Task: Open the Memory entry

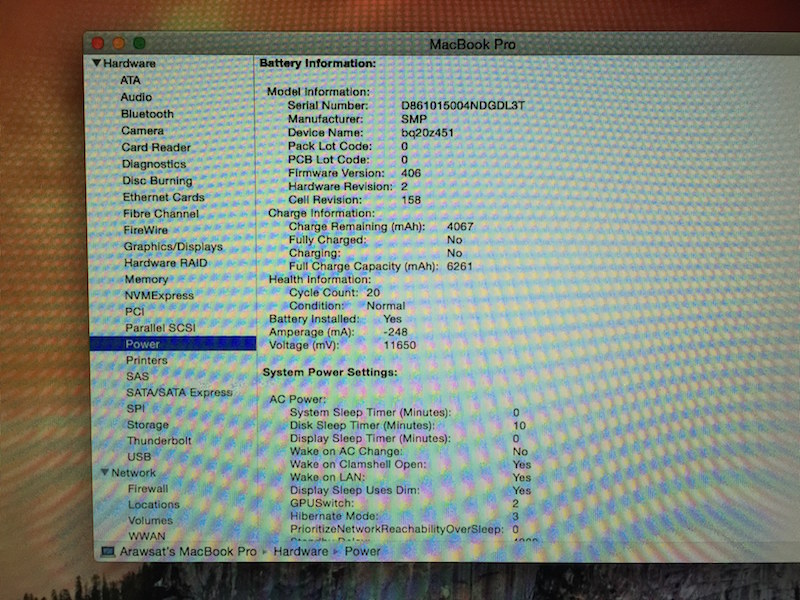Action: pyautogui.click(x=146, y=279)
